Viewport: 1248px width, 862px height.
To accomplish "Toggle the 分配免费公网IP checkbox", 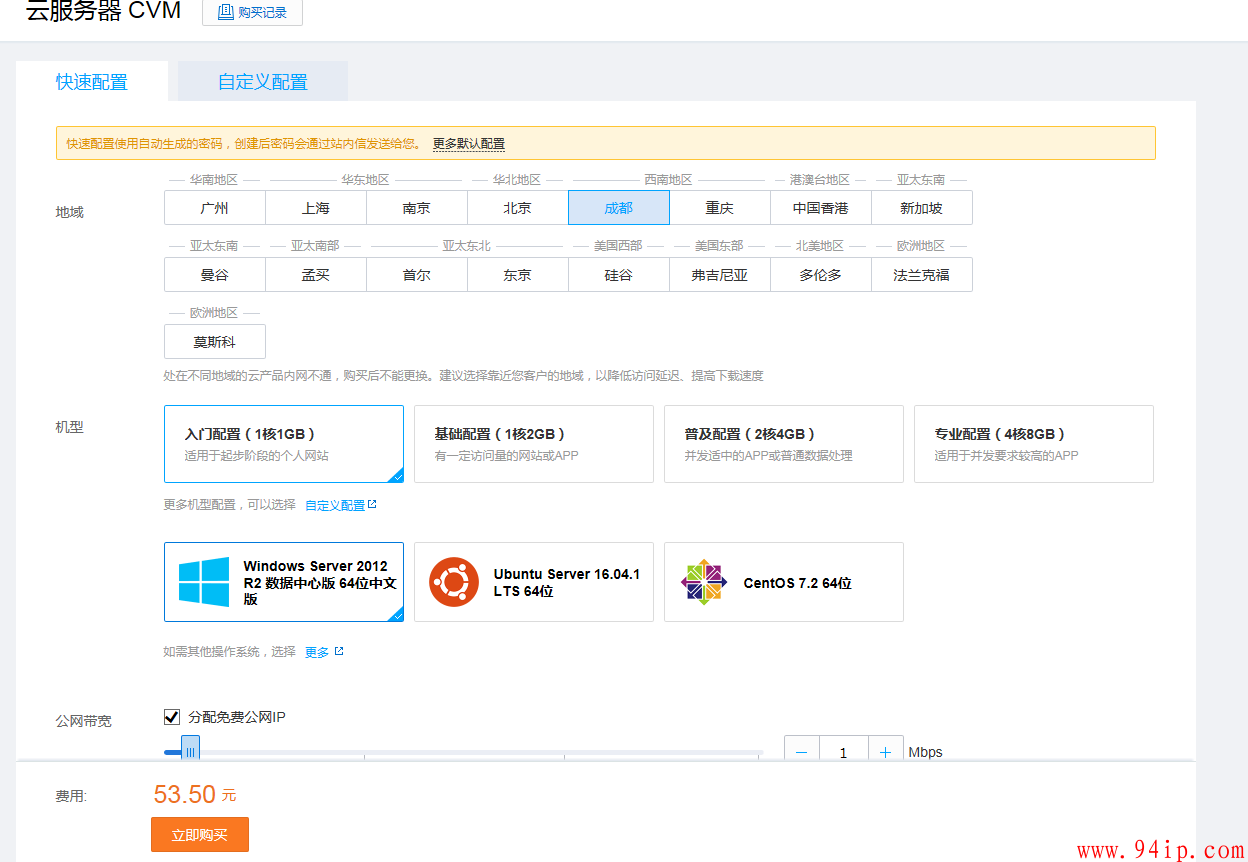I will coord(172,717).
